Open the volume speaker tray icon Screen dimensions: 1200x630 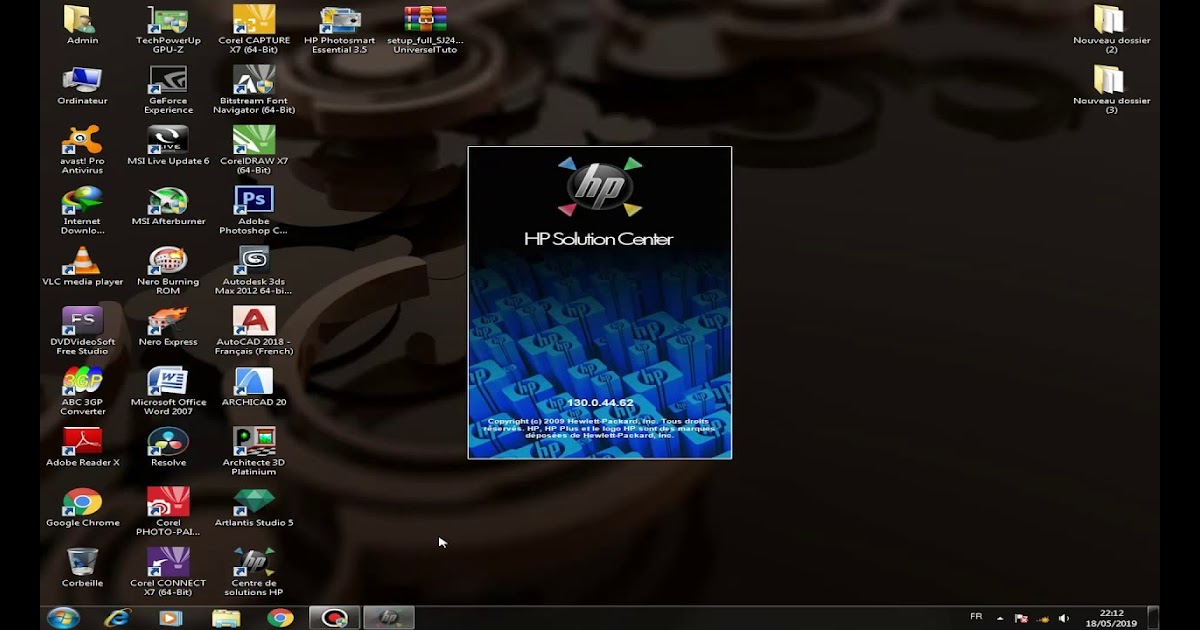point(1064,618)
